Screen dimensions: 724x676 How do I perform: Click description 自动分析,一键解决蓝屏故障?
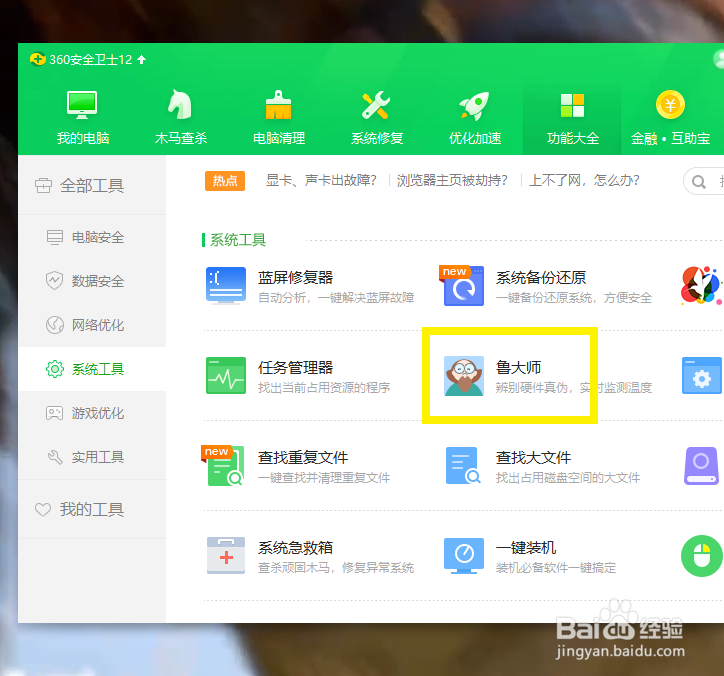point(336,298)
